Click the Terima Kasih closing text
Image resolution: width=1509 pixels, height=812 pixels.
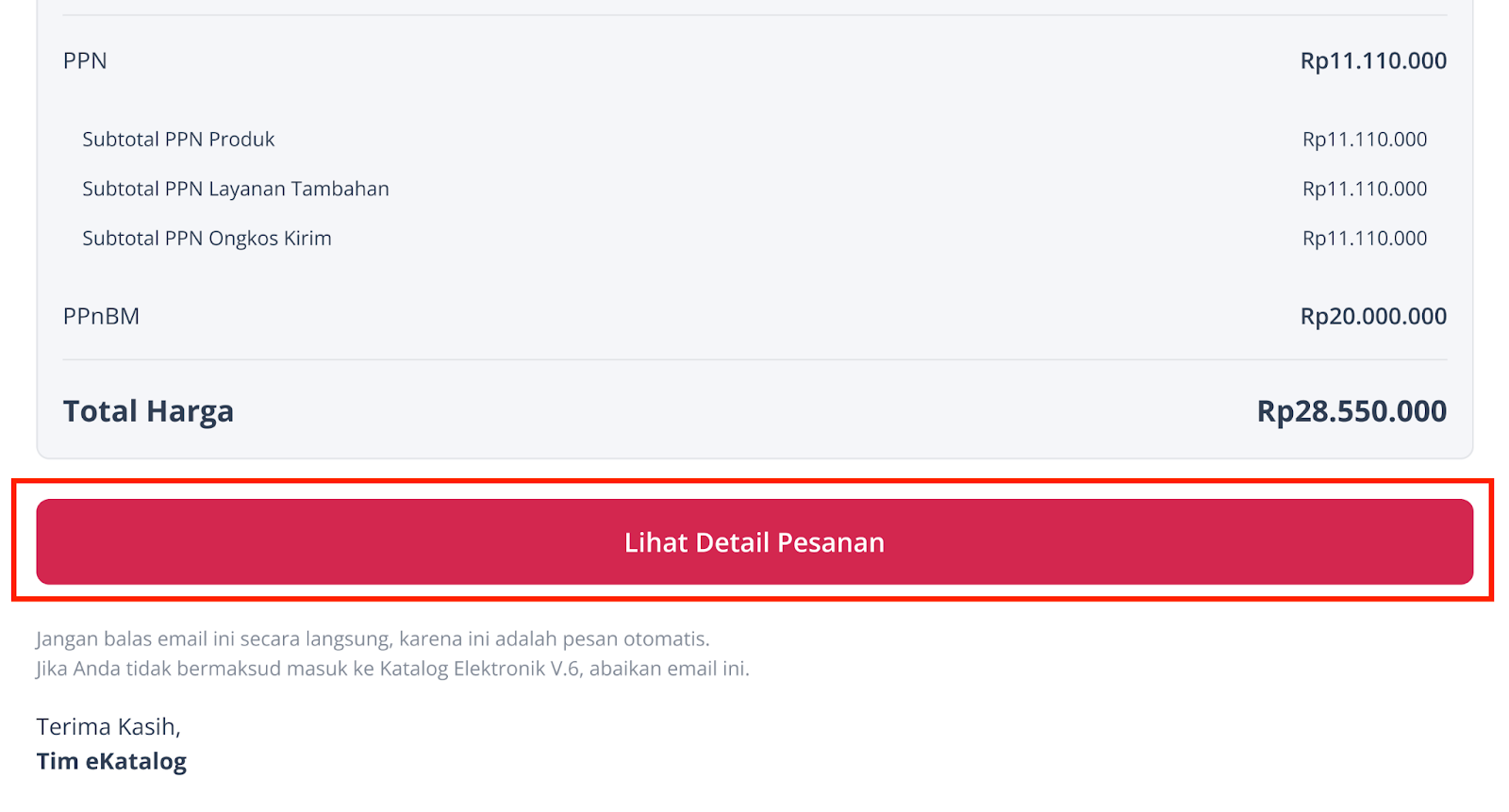point(108,726)
